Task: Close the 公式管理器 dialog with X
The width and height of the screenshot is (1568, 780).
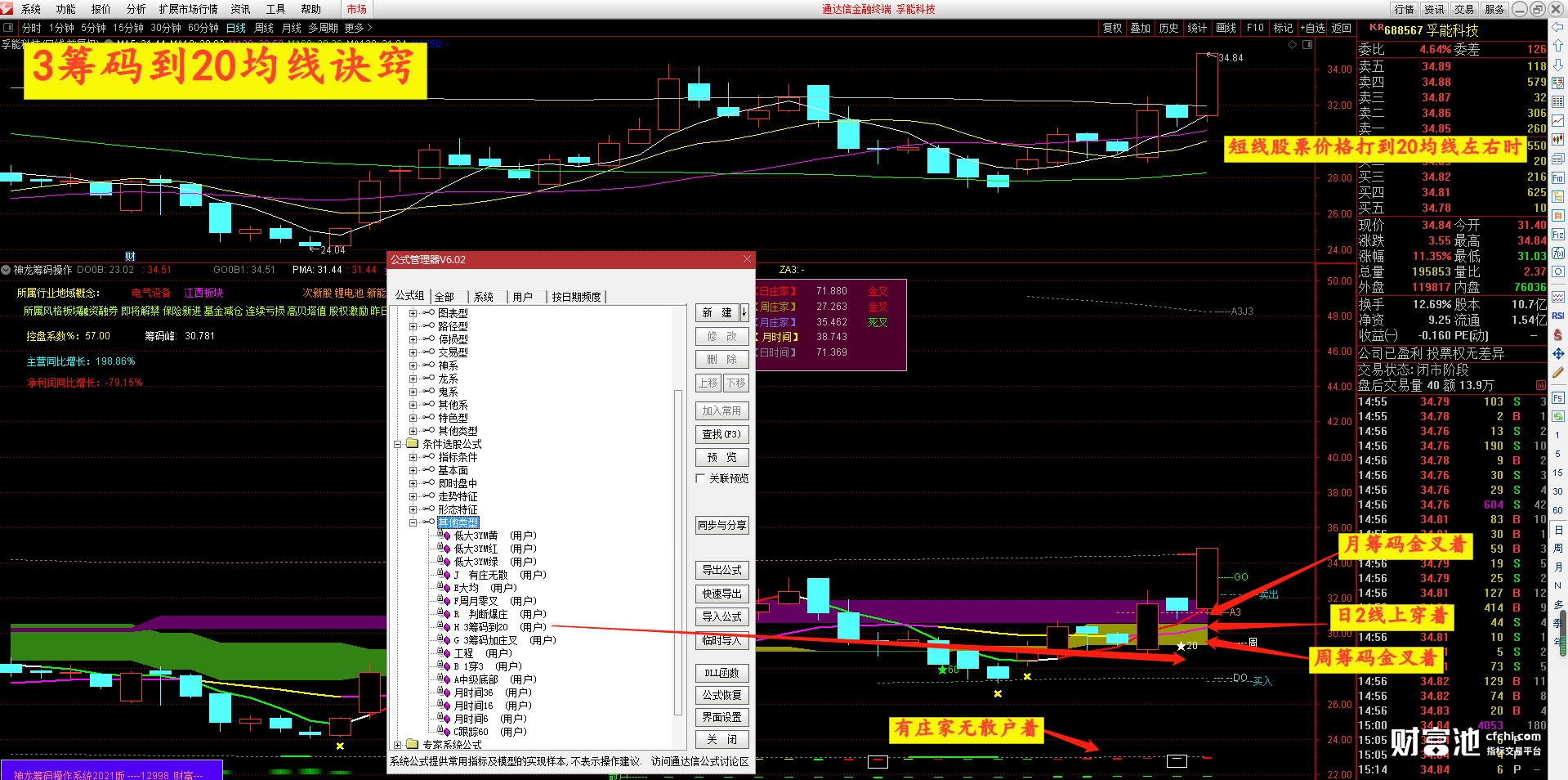Action: [x=747, y=259]
